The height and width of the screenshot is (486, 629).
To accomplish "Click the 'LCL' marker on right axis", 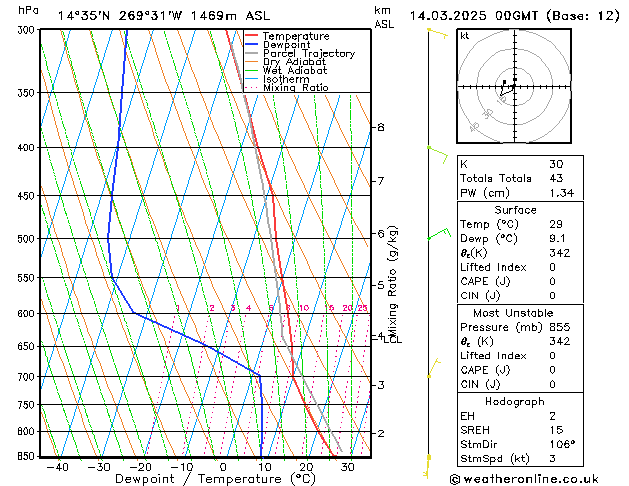I will pos(392,340).
